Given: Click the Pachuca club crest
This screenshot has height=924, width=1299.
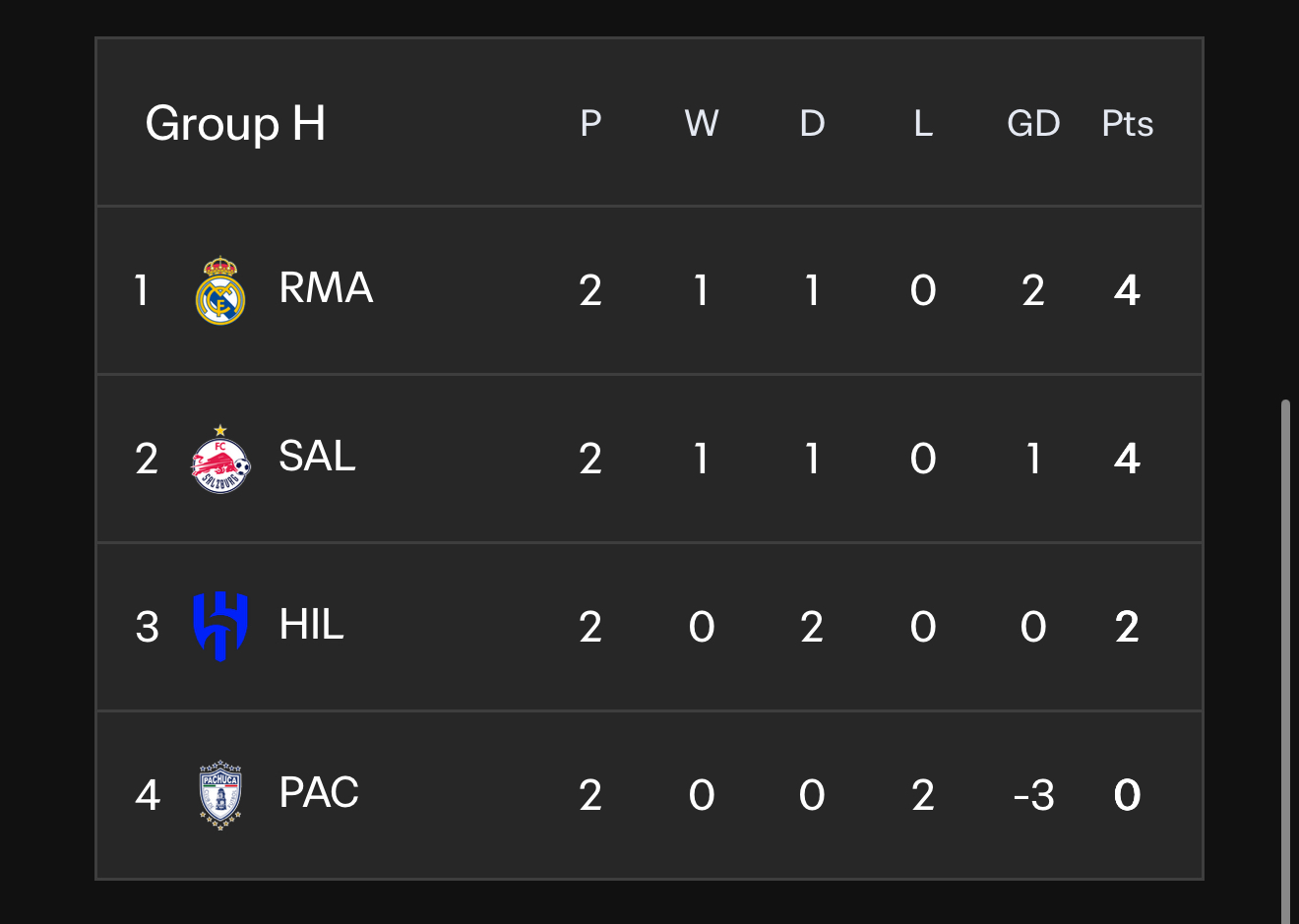Looking at the screenshot, I should (220, 795).
